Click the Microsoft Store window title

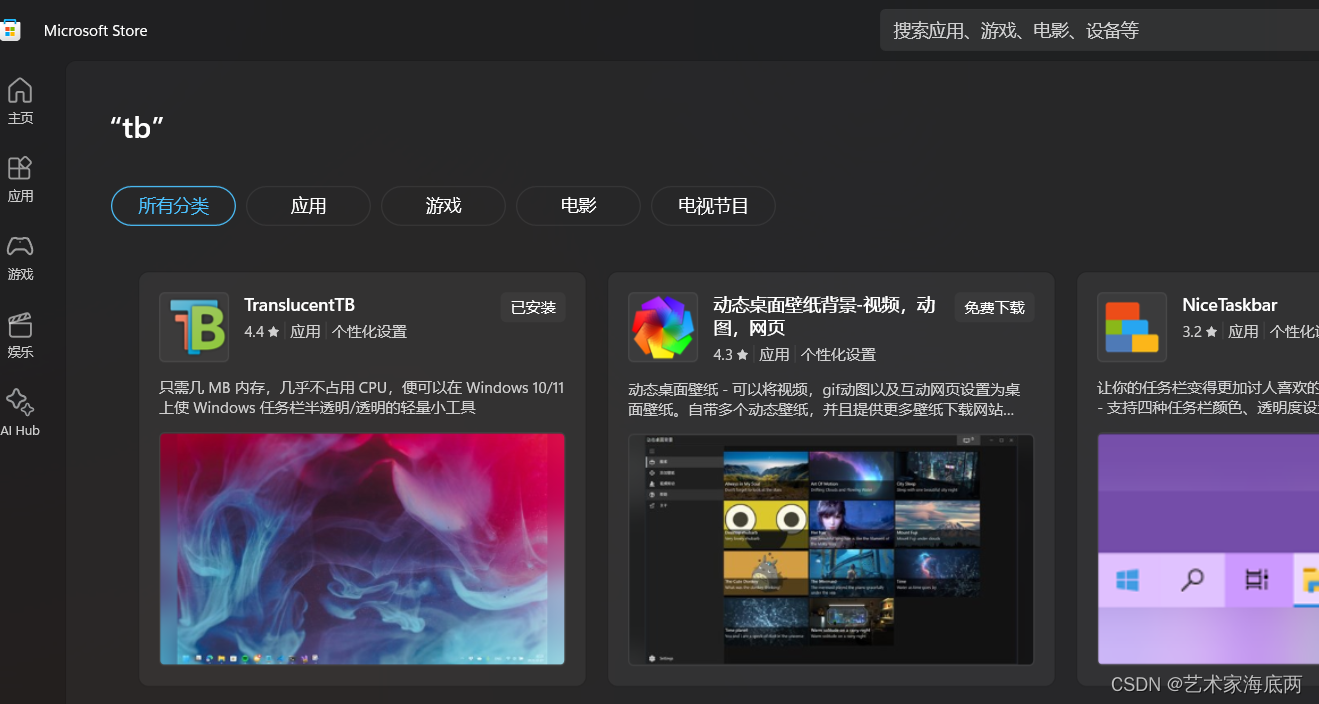96,31
